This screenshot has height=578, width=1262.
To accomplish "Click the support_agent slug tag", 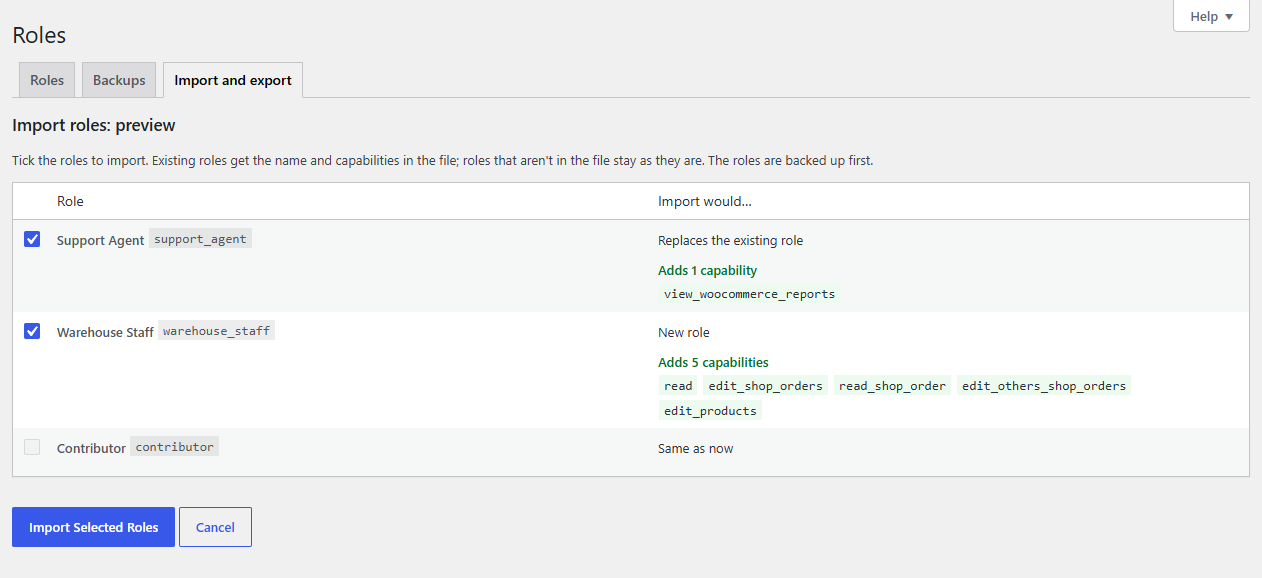I will tap(200, 239).
